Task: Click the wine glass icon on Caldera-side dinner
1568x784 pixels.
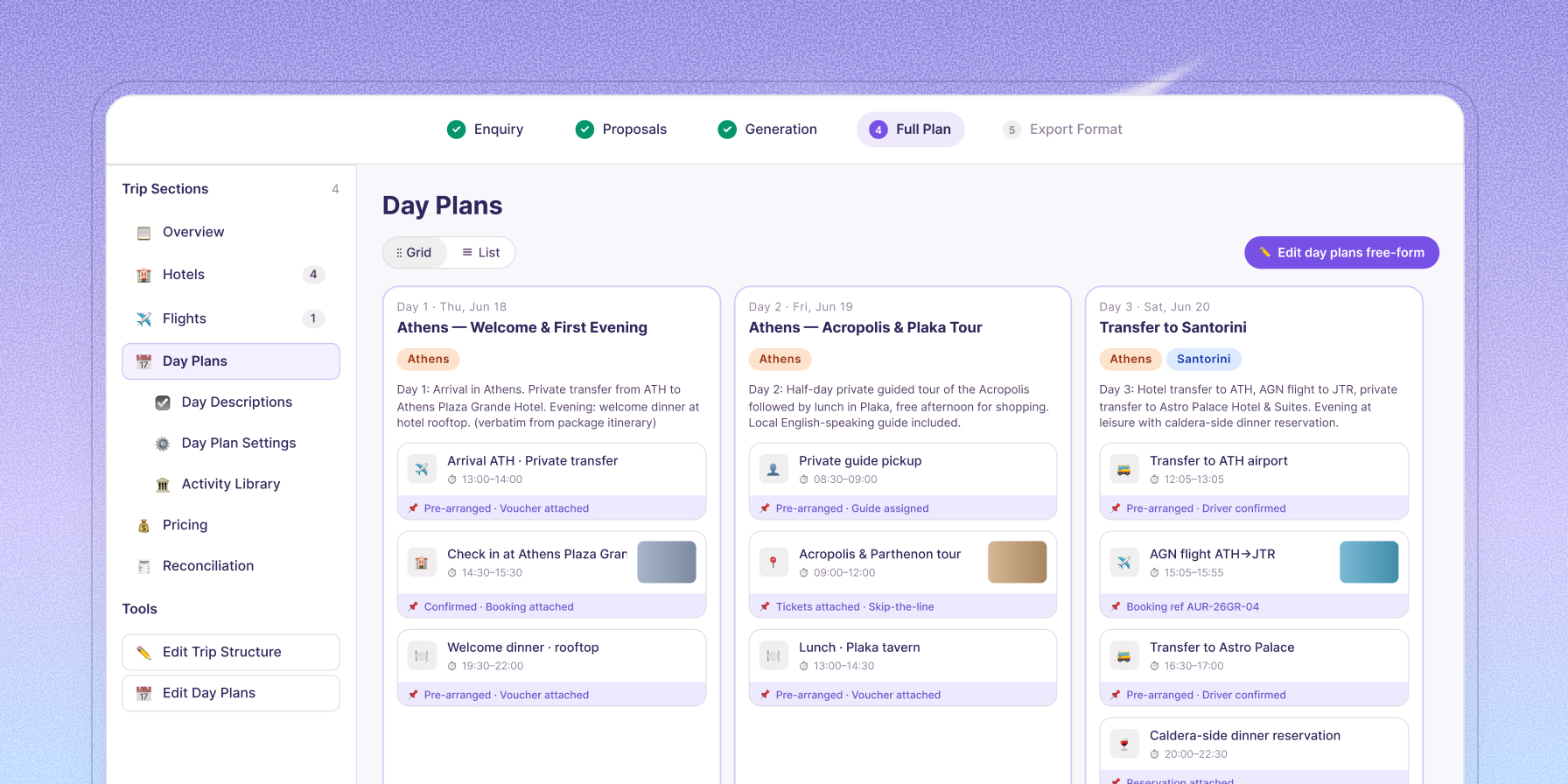Action: pos(1124,744)
